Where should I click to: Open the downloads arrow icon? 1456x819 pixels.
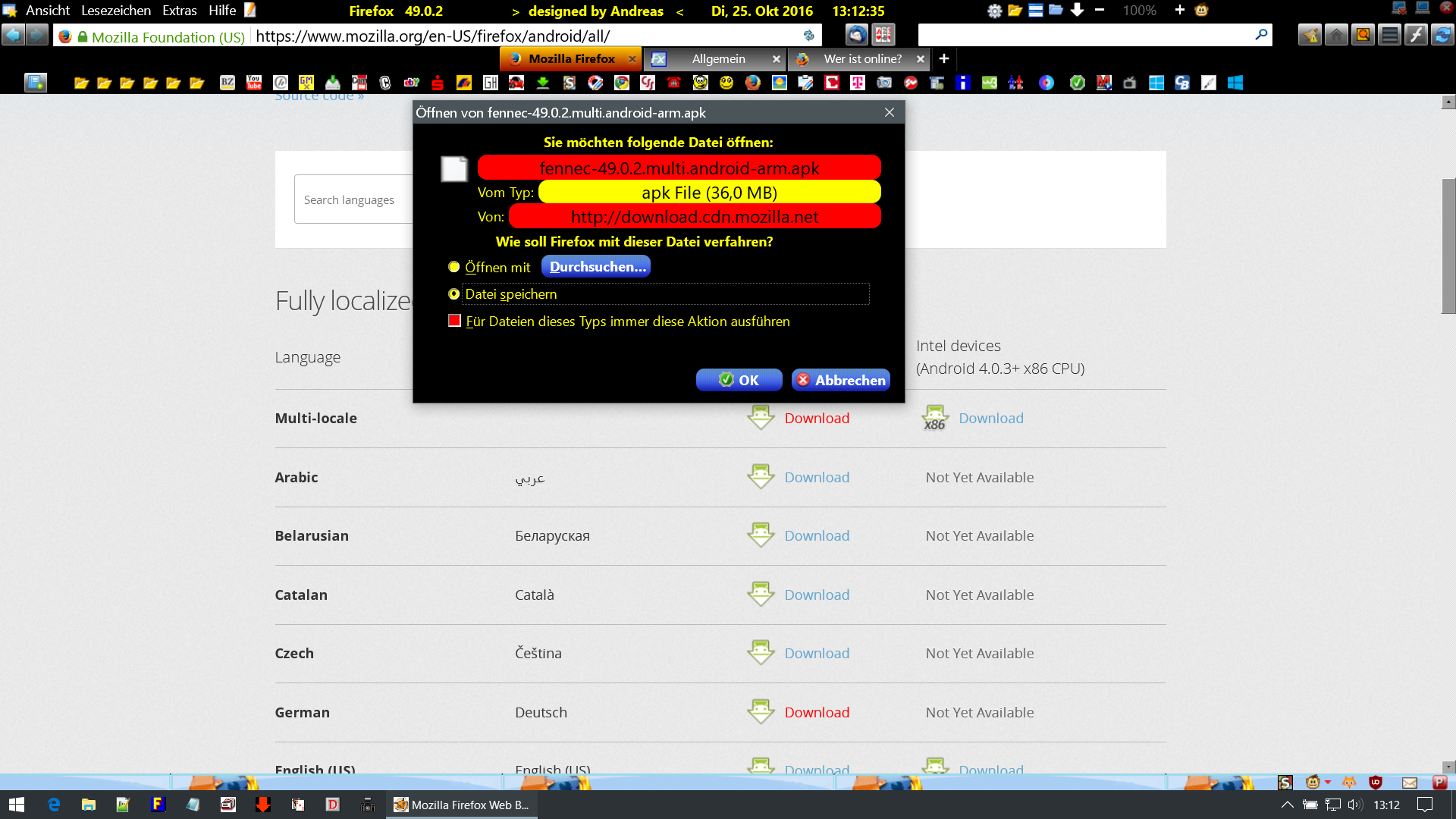(1077, 11)
